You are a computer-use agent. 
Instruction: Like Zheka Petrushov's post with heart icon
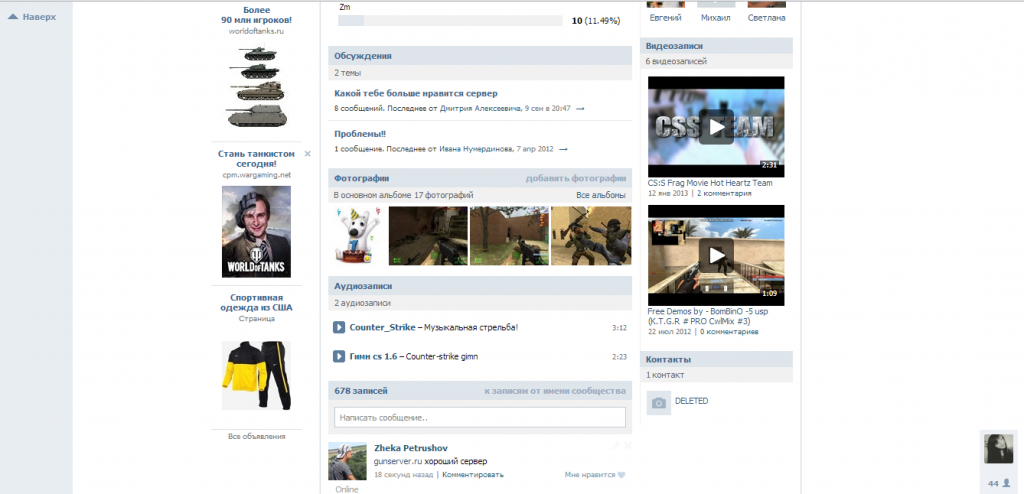[621, 475]
